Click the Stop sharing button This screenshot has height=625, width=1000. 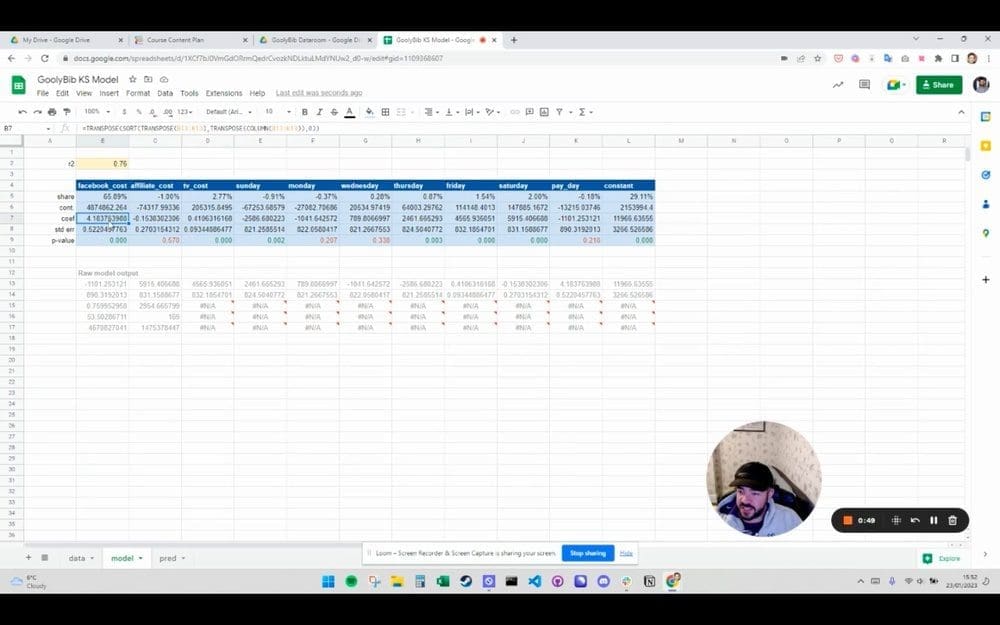click(588, 552)
